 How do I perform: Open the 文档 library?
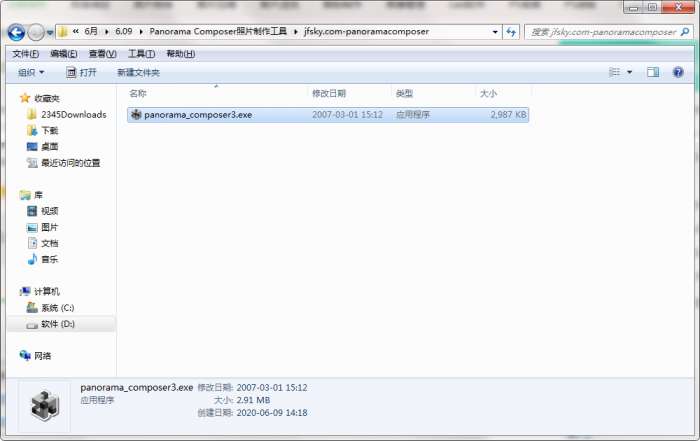[x=50, y=243]
